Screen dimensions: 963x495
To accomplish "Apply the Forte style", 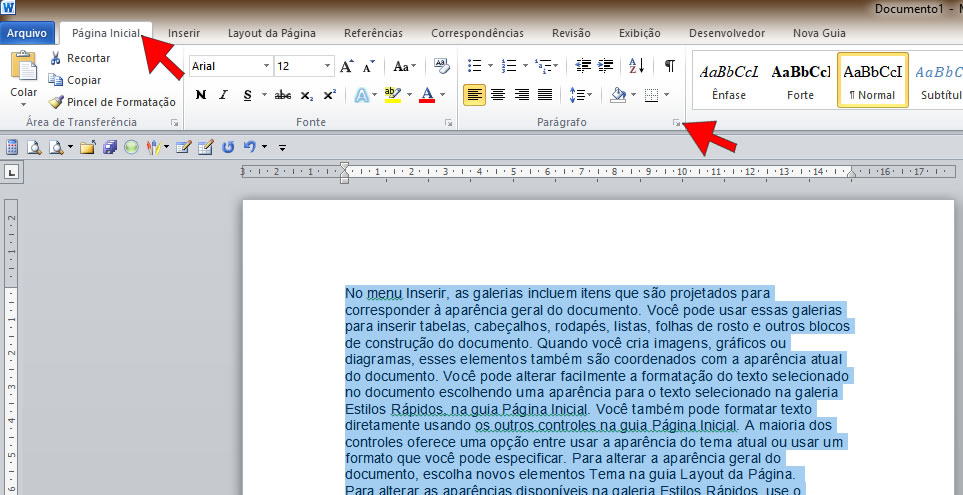I will [800, 80].
